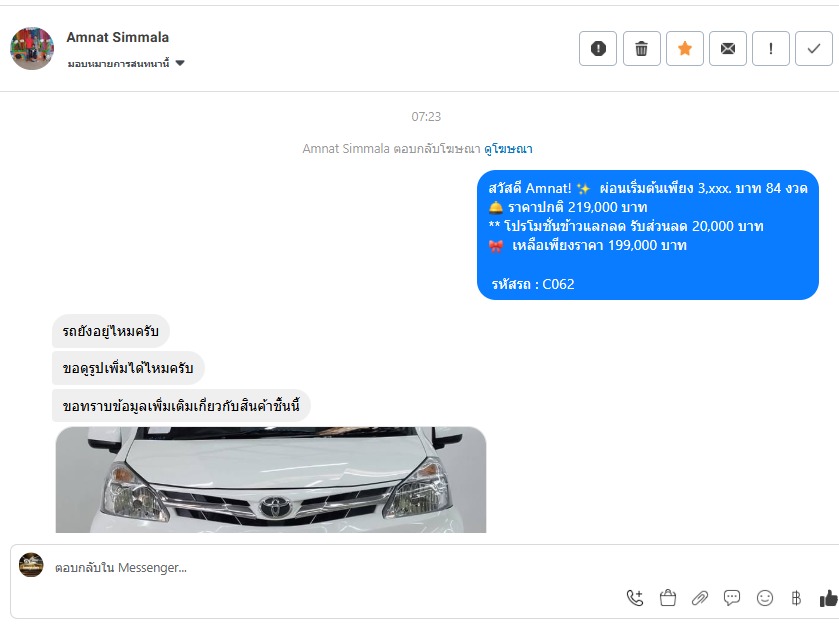Viewport: 839px width, 624px height.
Task: Open the white Toyota car photo
Action: point(271,480)
